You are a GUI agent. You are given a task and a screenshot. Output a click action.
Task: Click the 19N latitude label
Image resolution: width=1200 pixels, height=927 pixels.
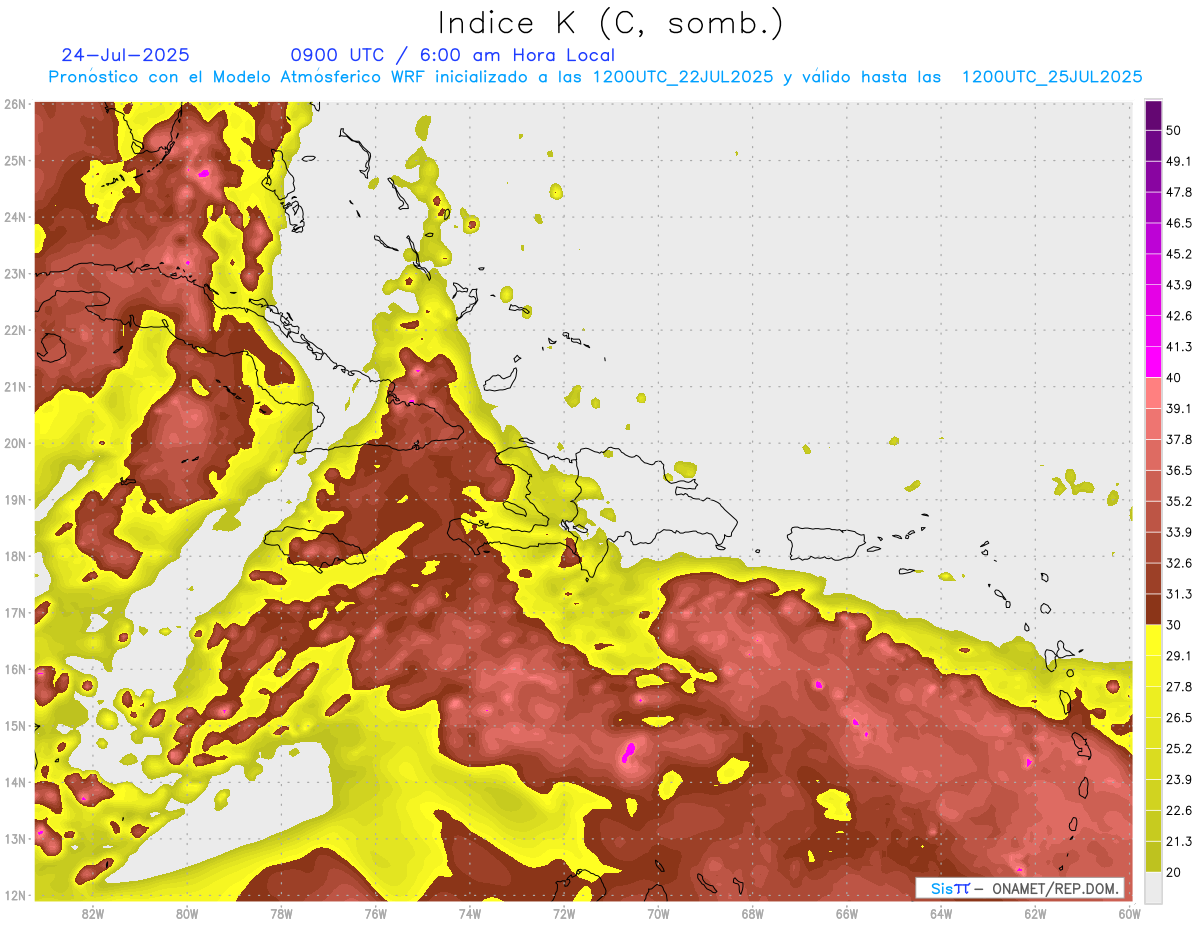click(15, 500)
